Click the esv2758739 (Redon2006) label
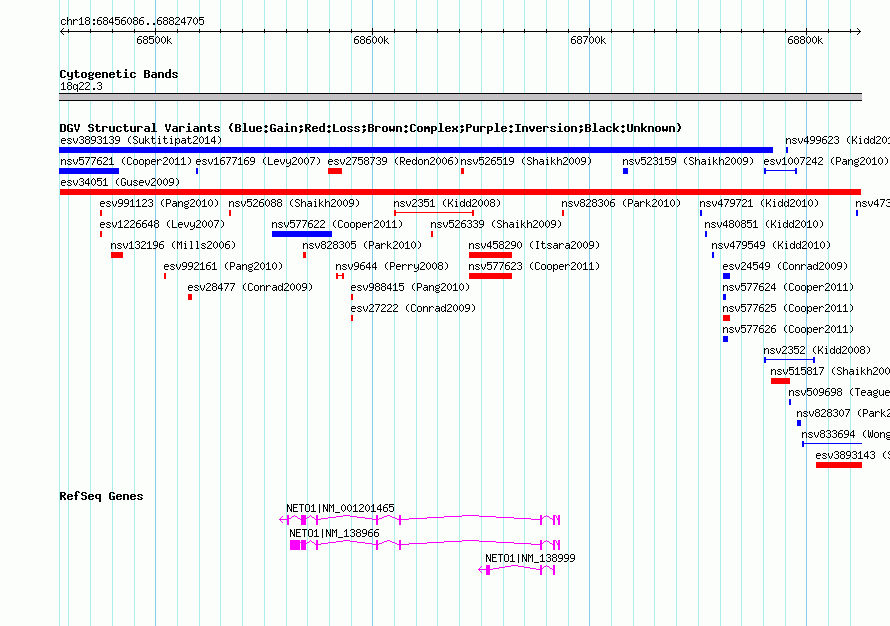Viewport: 890px width, 626px height. [x=393, y=161]
